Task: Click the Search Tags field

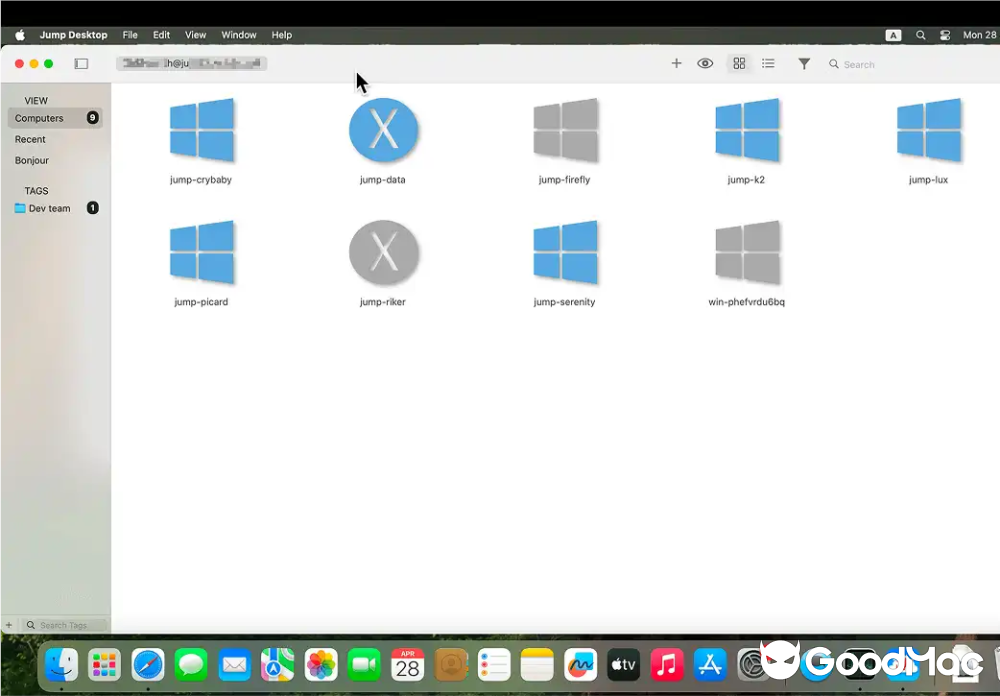Action: [x=64, y=625]
